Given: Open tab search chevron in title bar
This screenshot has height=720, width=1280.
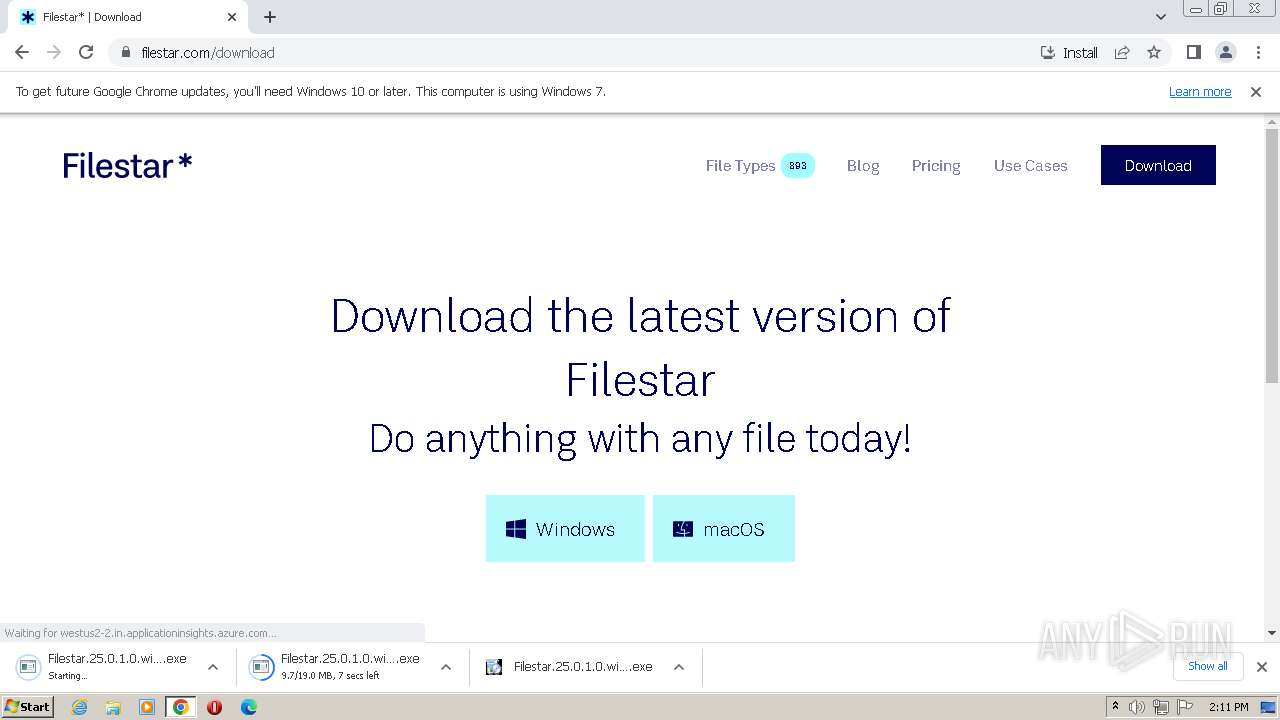Looking at the screenshot, I should pyautogui.click(x=1160, y=17).
